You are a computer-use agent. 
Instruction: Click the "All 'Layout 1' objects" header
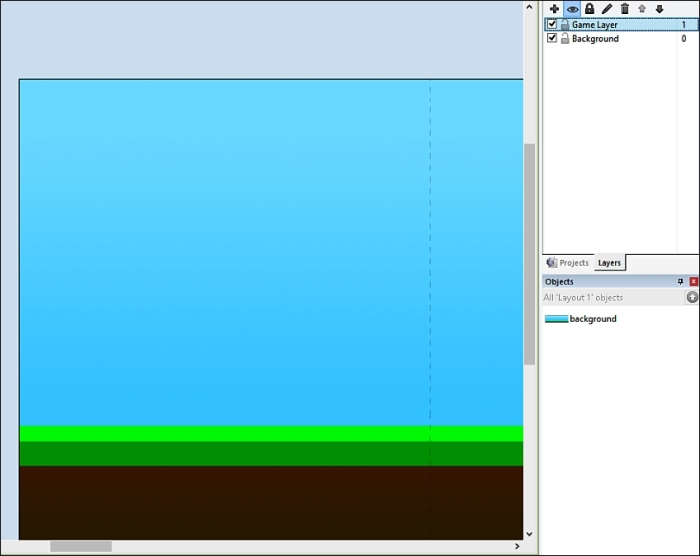tap(583, 297)
